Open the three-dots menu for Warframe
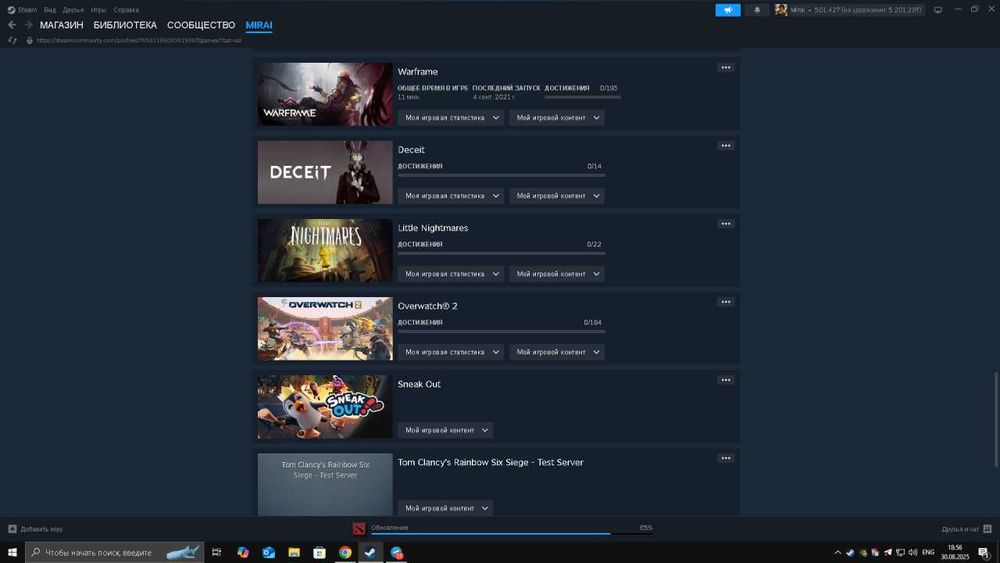 [726, 68]
